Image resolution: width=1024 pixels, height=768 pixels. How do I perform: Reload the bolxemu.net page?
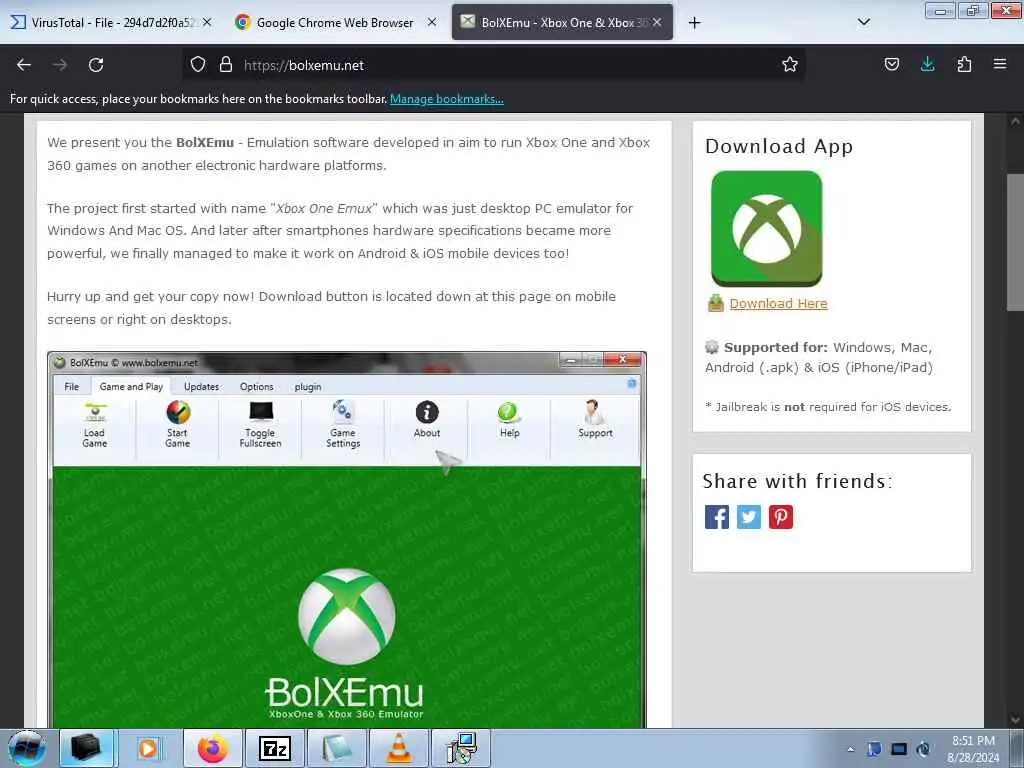[96, 65]
